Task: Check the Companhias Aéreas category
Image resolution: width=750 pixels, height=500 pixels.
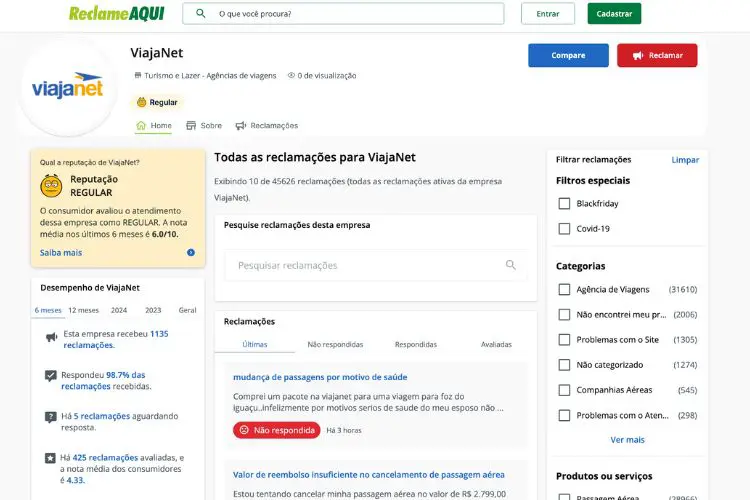Action: 564,390
